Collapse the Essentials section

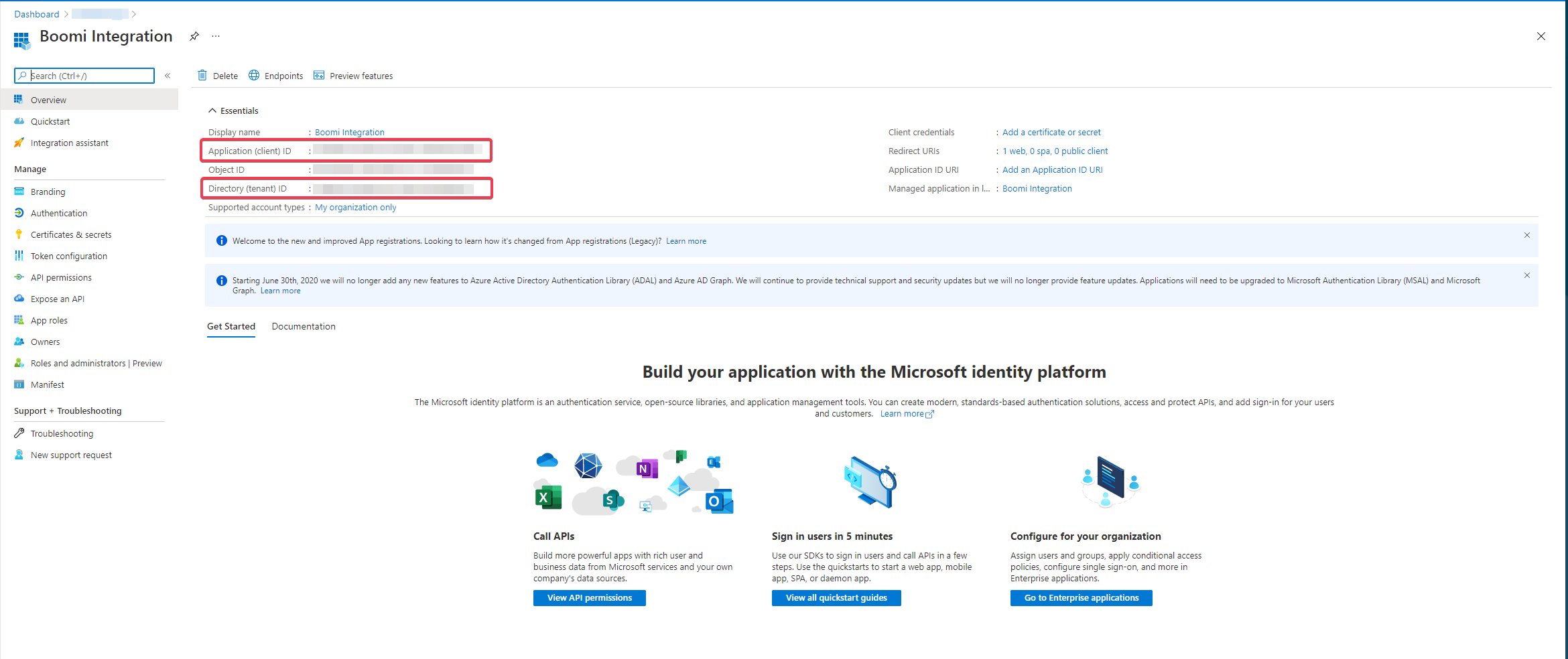tap(233, 111)
